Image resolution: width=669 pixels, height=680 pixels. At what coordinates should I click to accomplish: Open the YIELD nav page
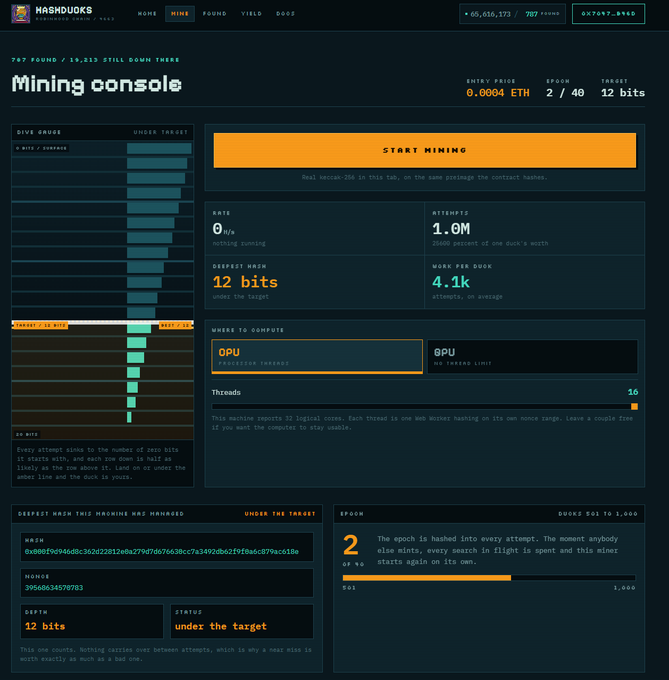coord(251,14)
